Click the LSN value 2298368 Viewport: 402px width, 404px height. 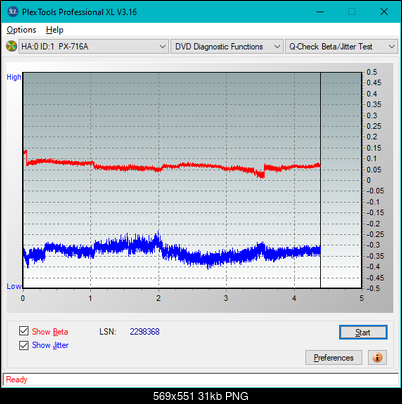pyautogui.click(x=145, y=332)
